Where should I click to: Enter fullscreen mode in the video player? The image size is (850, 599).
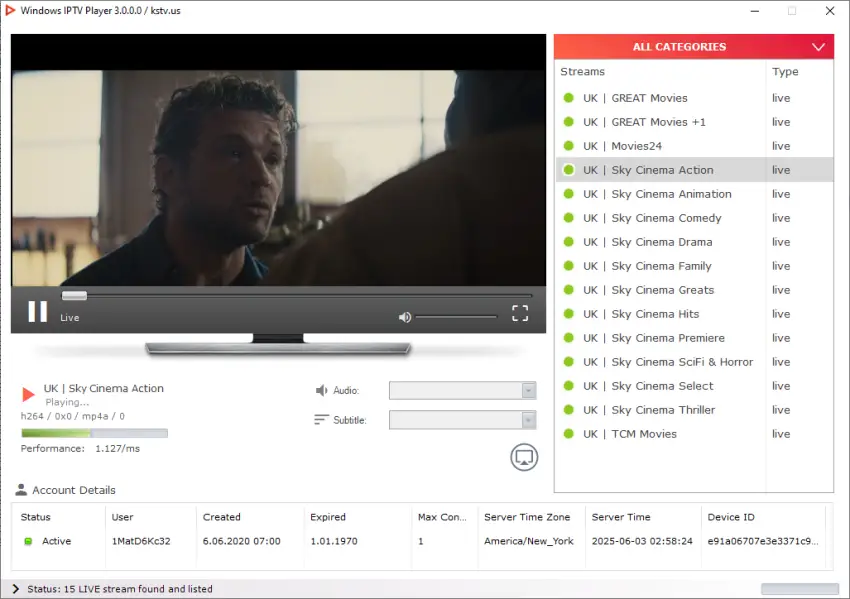click(520, 313)
